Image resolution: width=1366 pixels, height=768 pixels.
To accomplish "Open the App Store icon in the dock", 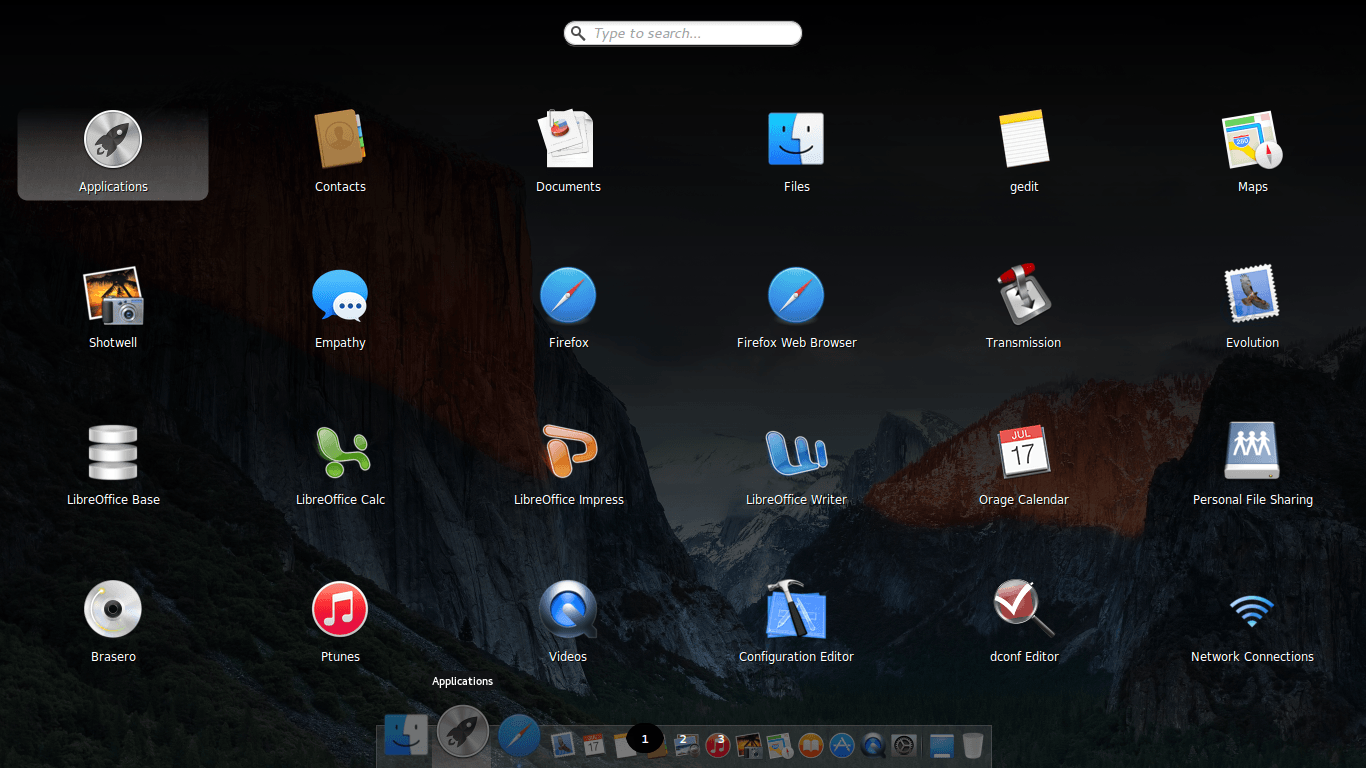I will pyautogui.click(x=842, y=745).
